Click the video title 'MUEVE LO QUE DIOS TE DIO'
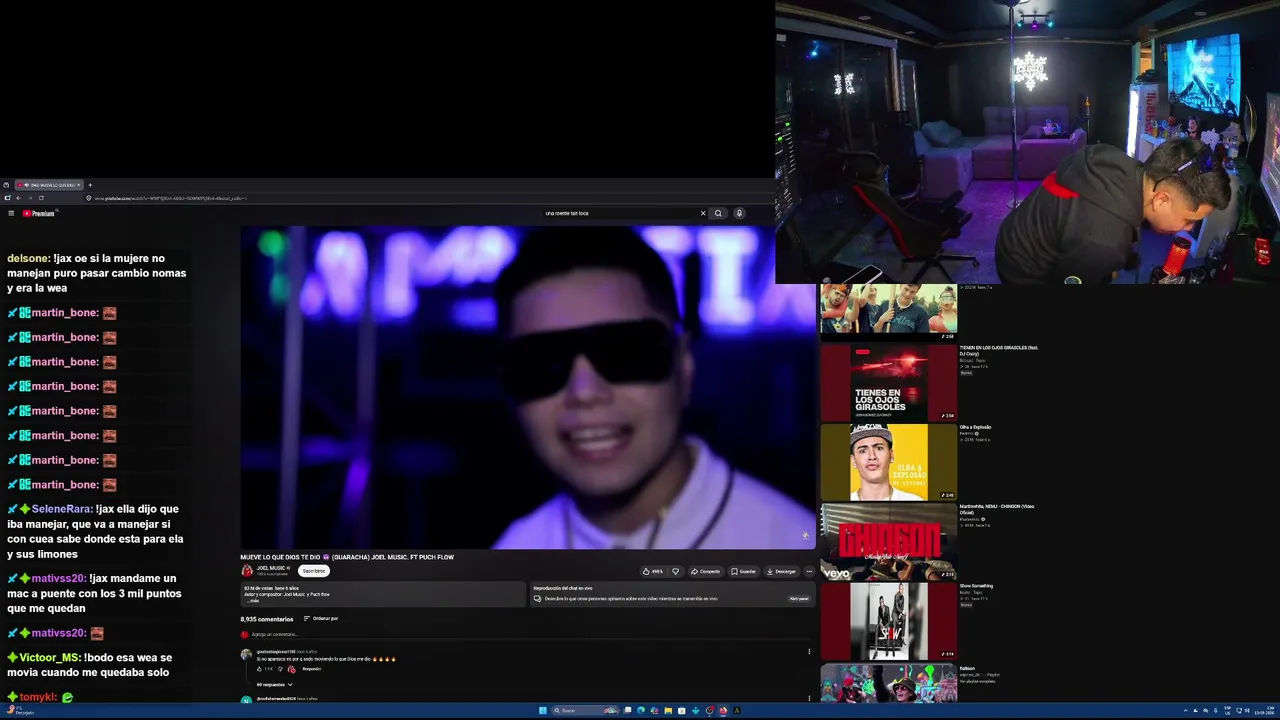1280x720 pixels. [x=347, y=557]
